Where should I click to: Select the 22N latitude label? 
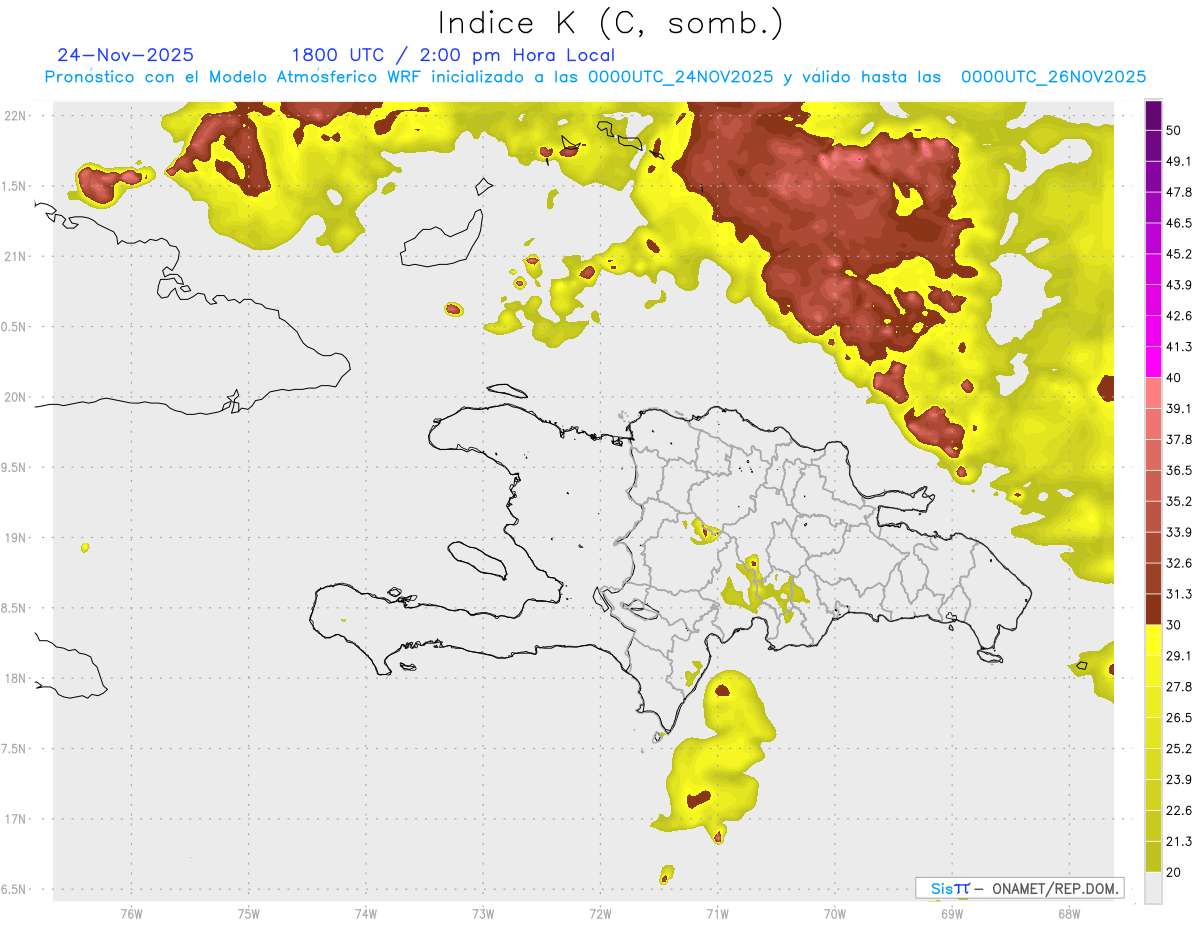pyautogui.click(x=14, y=116)
